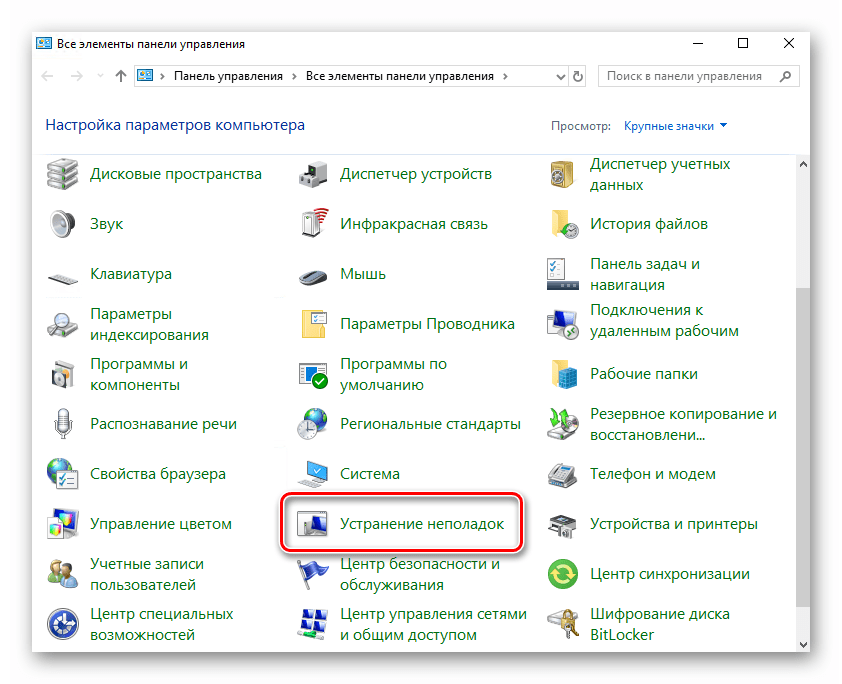Screen dimensions: 842x684
Task: Click the История файлов folder icon
Action: (x=564, y=224)
